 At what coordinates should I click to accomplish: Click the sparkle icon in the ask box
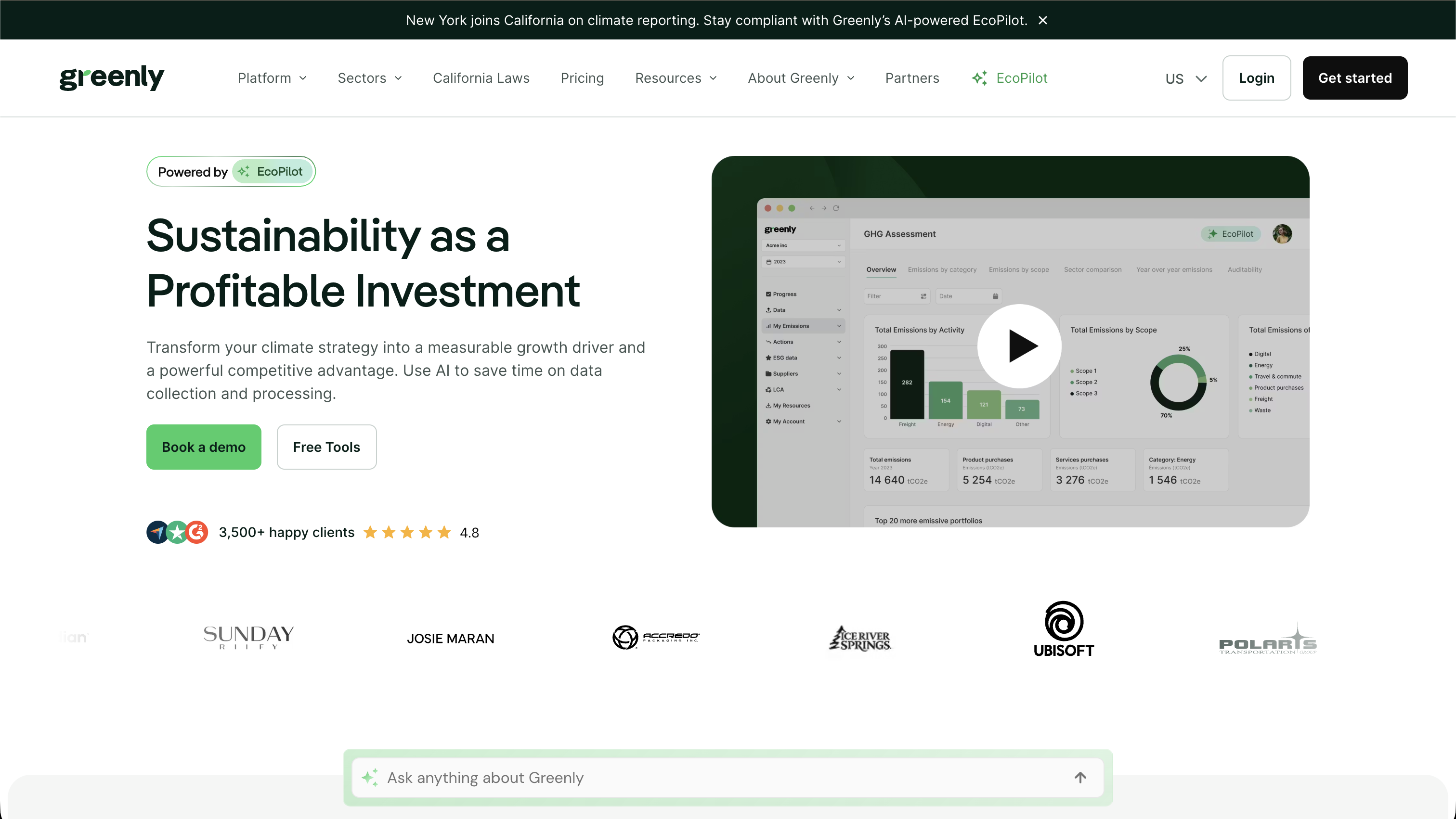tap(370, 777)
